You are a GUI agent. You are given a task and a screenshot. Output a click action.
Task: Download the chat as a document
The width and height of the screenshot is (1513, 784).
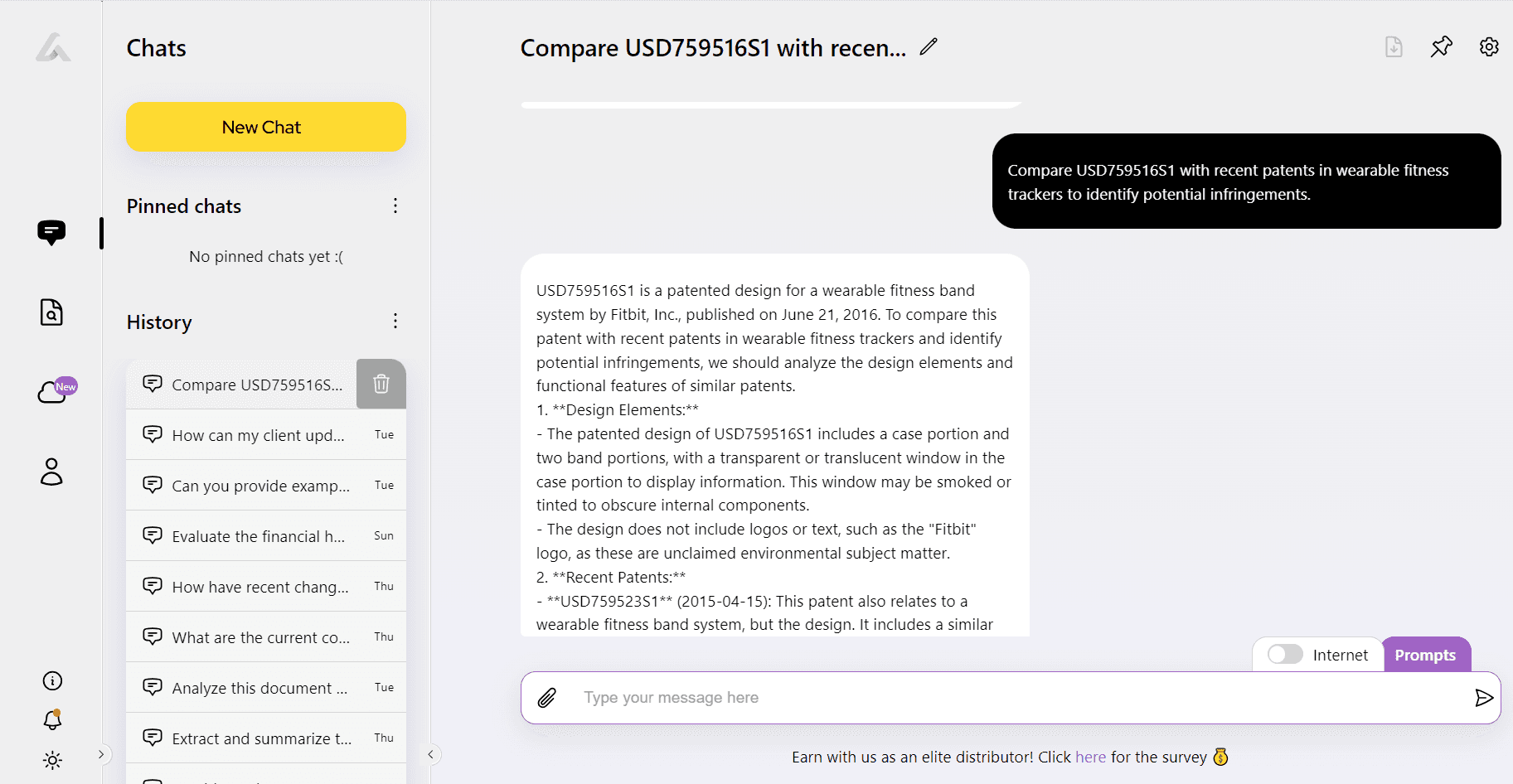tap(1394, 47)
